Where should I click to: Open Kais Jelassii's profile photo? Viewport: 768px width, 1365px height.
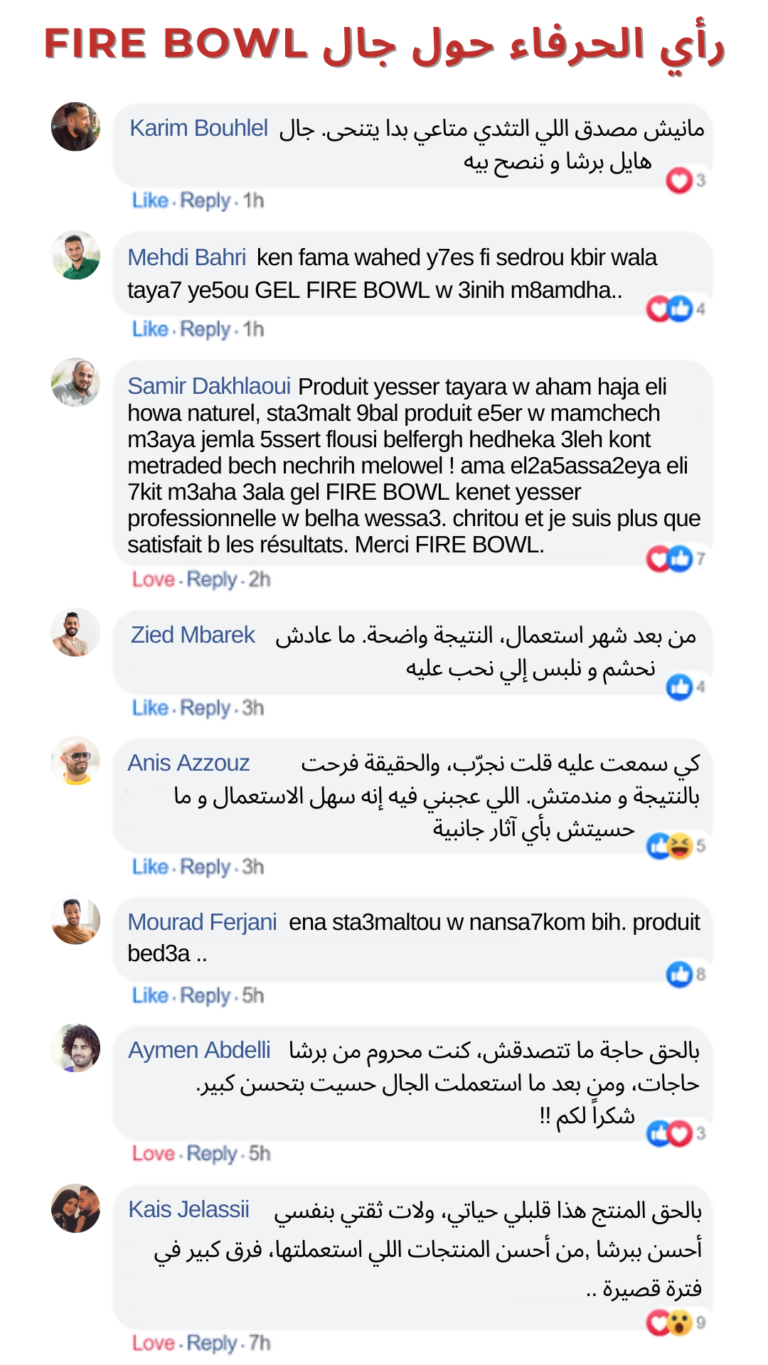(x=76, y=1208)
